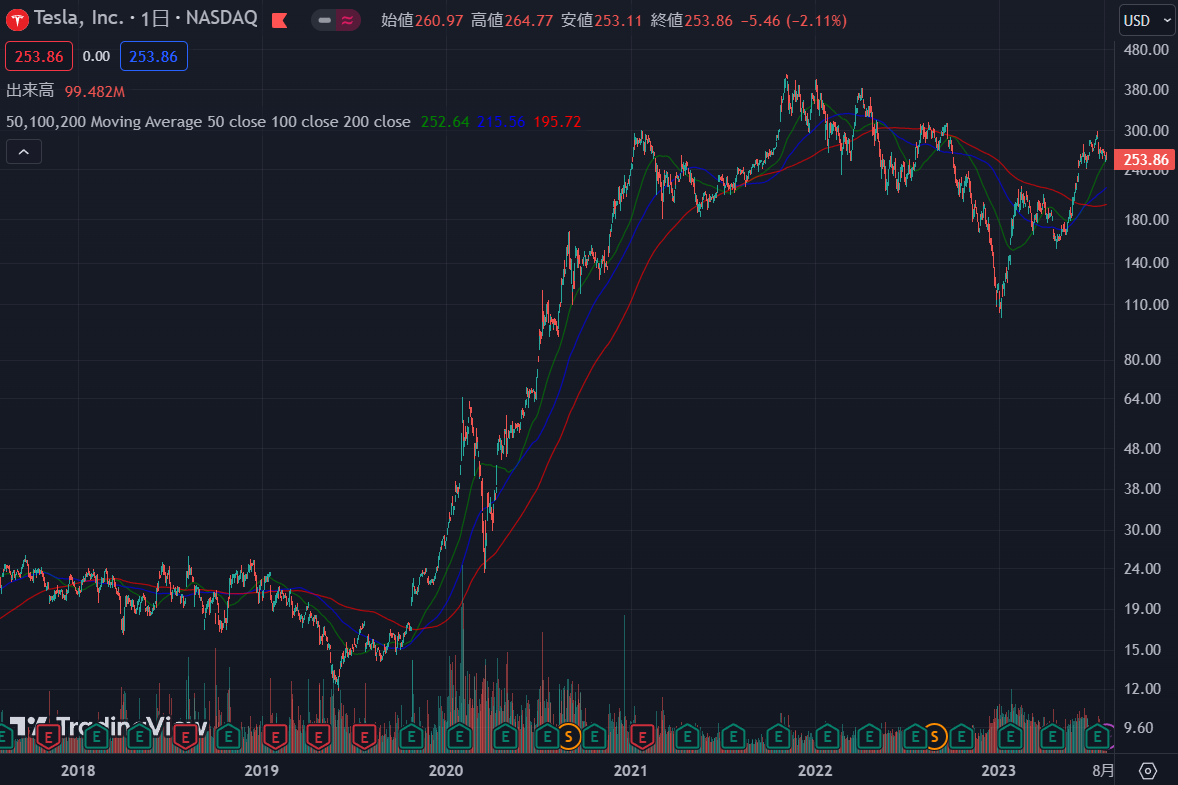Click the 出来高 volume label
1178x785 pixels.
(x=30, y=91)
